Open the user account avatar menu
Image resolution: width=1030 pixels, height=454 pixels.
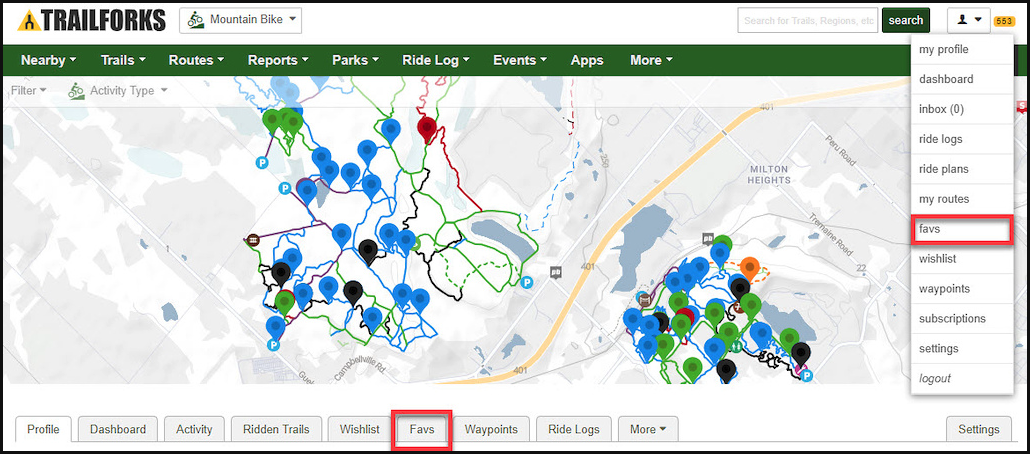pyautogui.click(x=969, y=20)
